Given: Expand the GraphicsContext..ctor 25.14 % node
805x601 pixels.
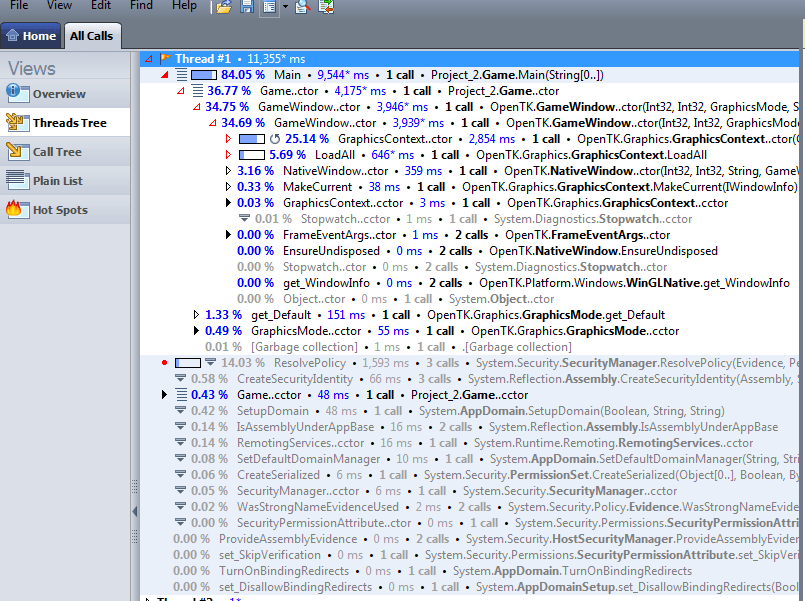Looking at the screenshot, I should pyautogui.click(x=229, y=139).
